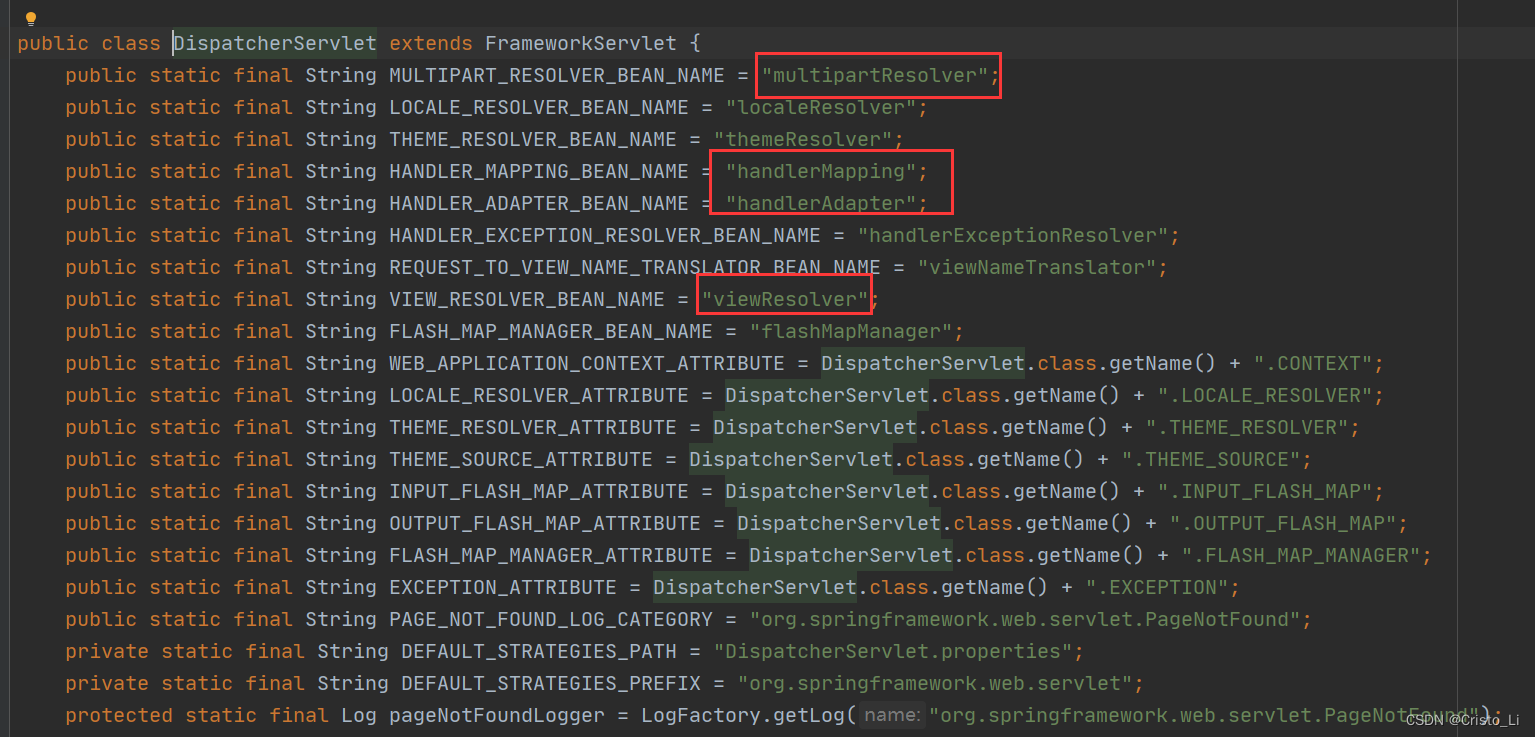
Task: Click the "org.springframework.web.servlet" prefix string
Action: [935, 683]
